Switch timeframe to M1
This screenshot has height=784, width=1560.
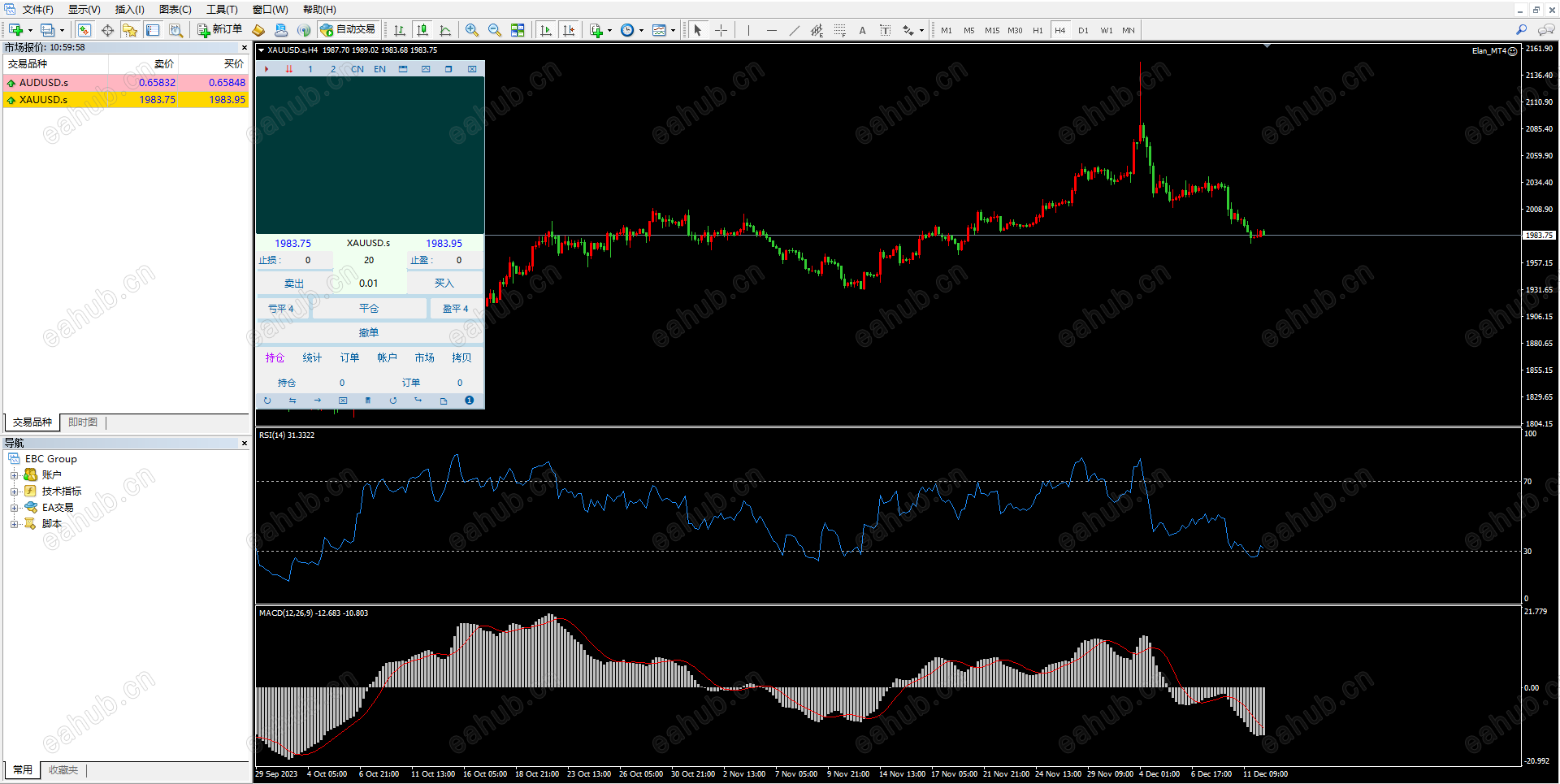[947, 30]
